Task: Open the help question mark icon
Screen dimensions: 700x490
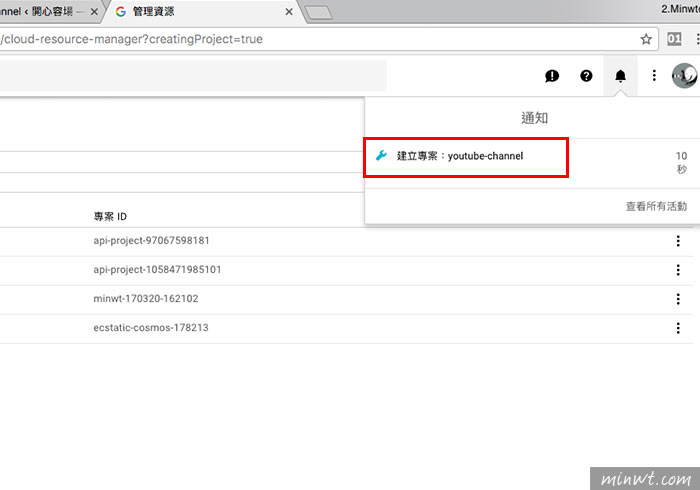Action: click(x=586, y=76)
